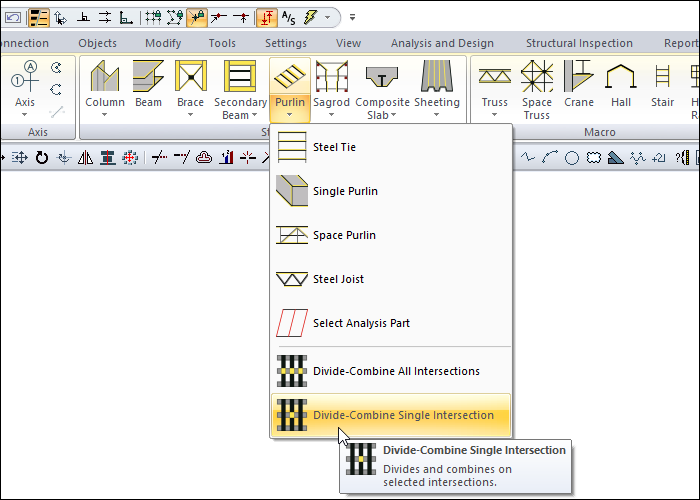Click the yellow lightning bolt icon

coord(310,18)
